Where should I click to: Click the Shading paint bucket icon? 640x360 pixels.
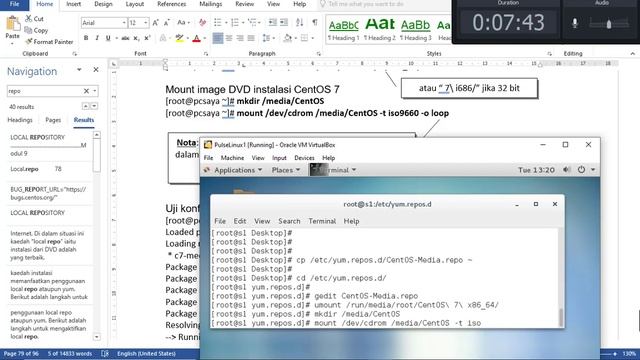(287, 38)
